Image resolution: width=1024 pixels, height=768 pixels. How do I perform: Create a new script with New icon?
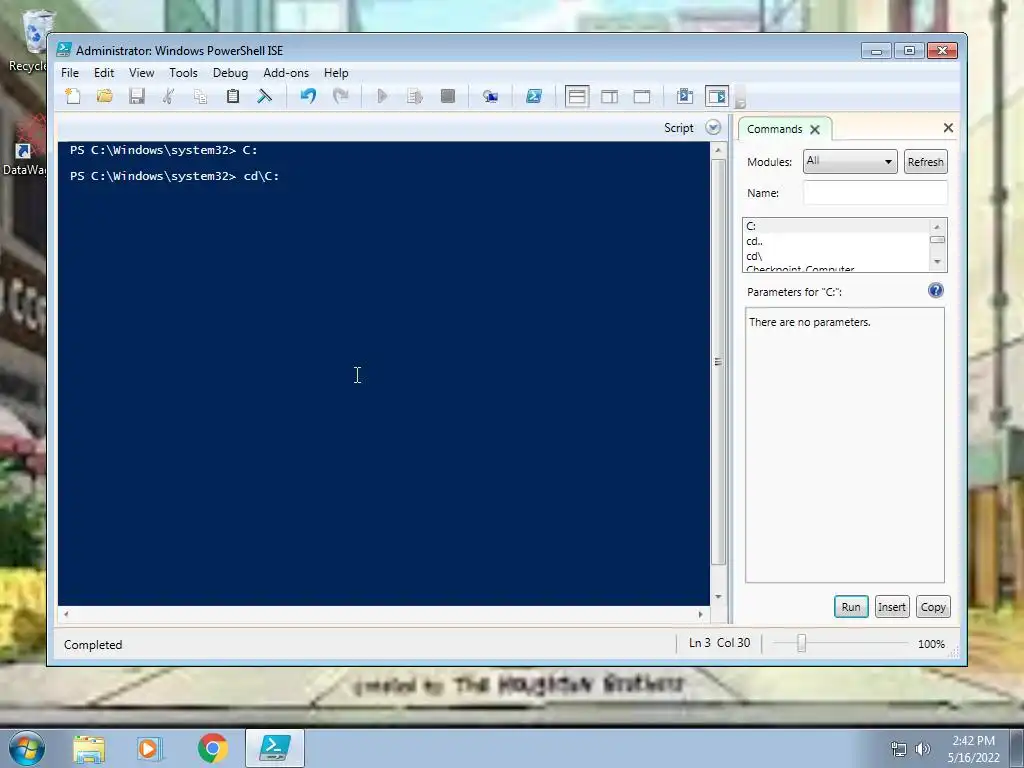click(72, 97)
